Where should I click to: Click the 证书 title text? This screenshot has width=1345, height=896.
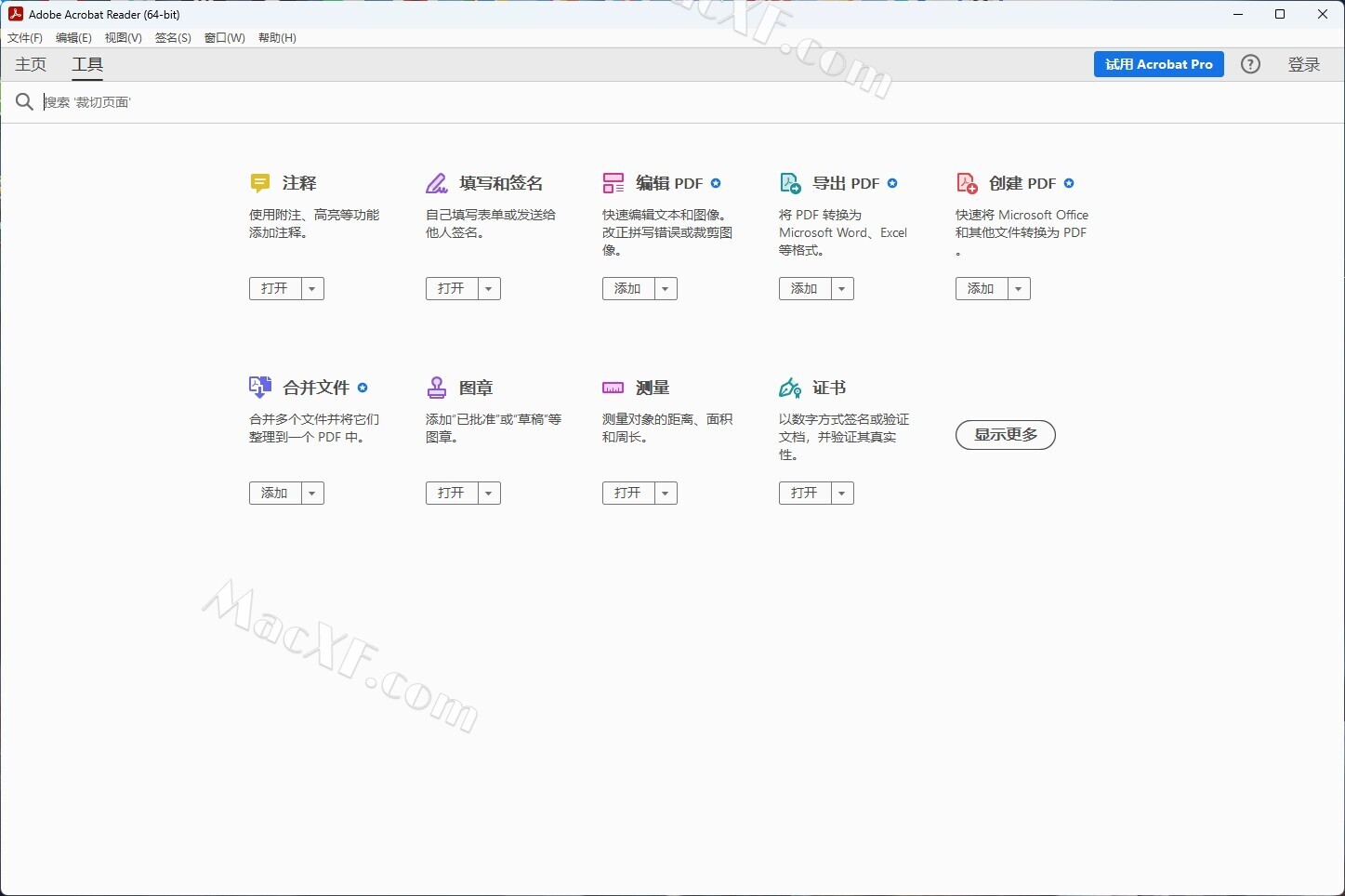point(830,388)
